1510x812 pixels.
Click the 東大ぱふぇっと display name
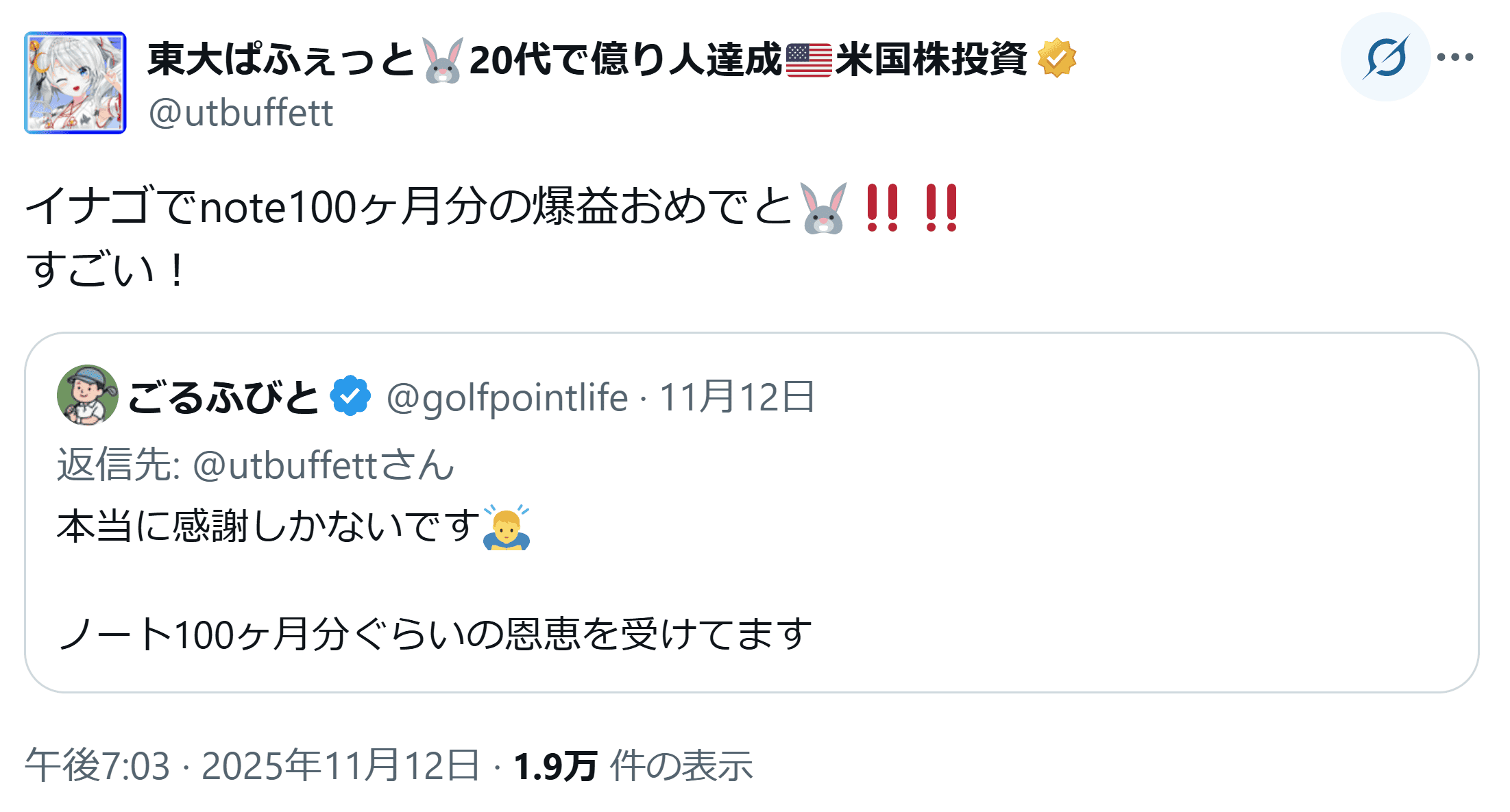click(281, 60)
